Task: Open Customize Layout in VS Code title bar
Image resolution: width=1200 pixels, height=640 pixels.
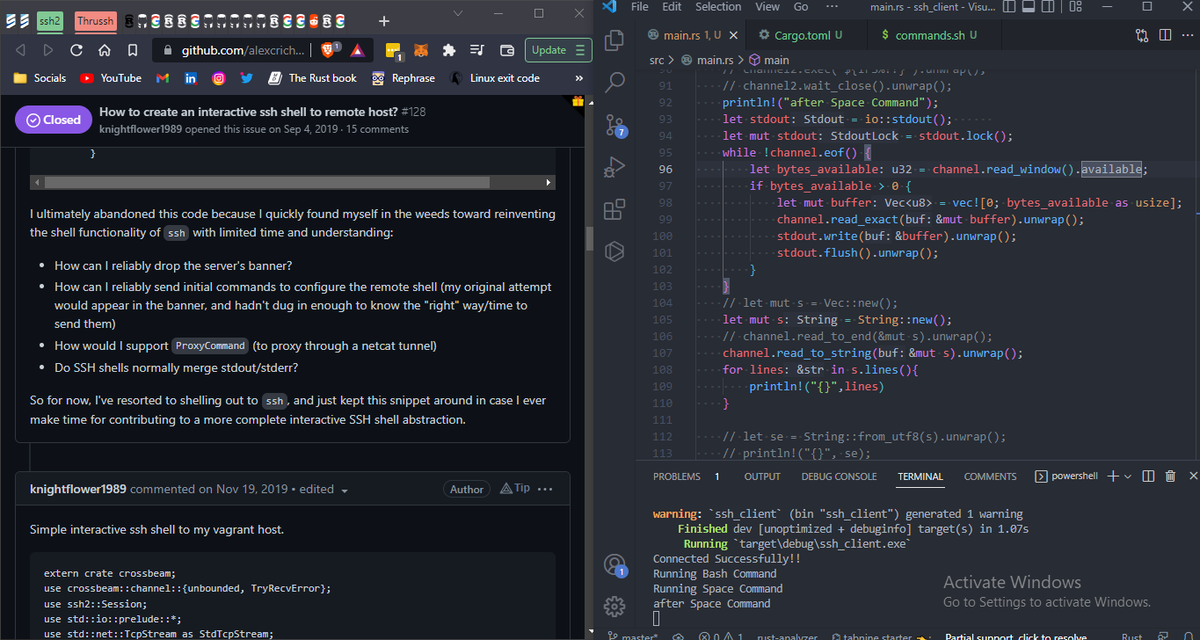Action: pos(1075,8)
